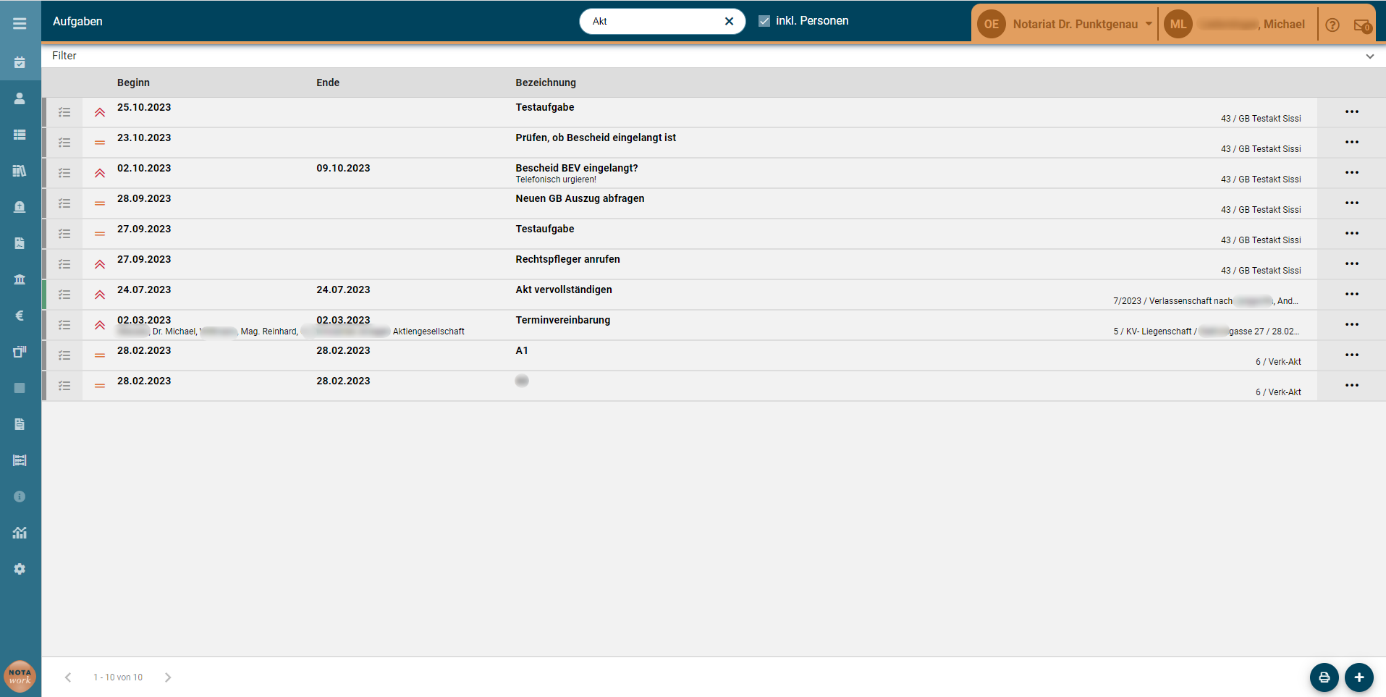Open the document page icon in sidebar
The image size is (1386, 697).
click(19, 424)
